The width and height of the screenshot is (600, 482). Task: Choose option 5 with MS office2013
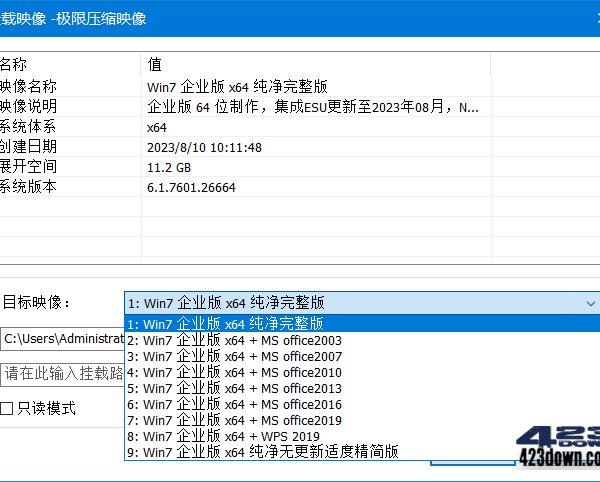[x=234, y=388]
